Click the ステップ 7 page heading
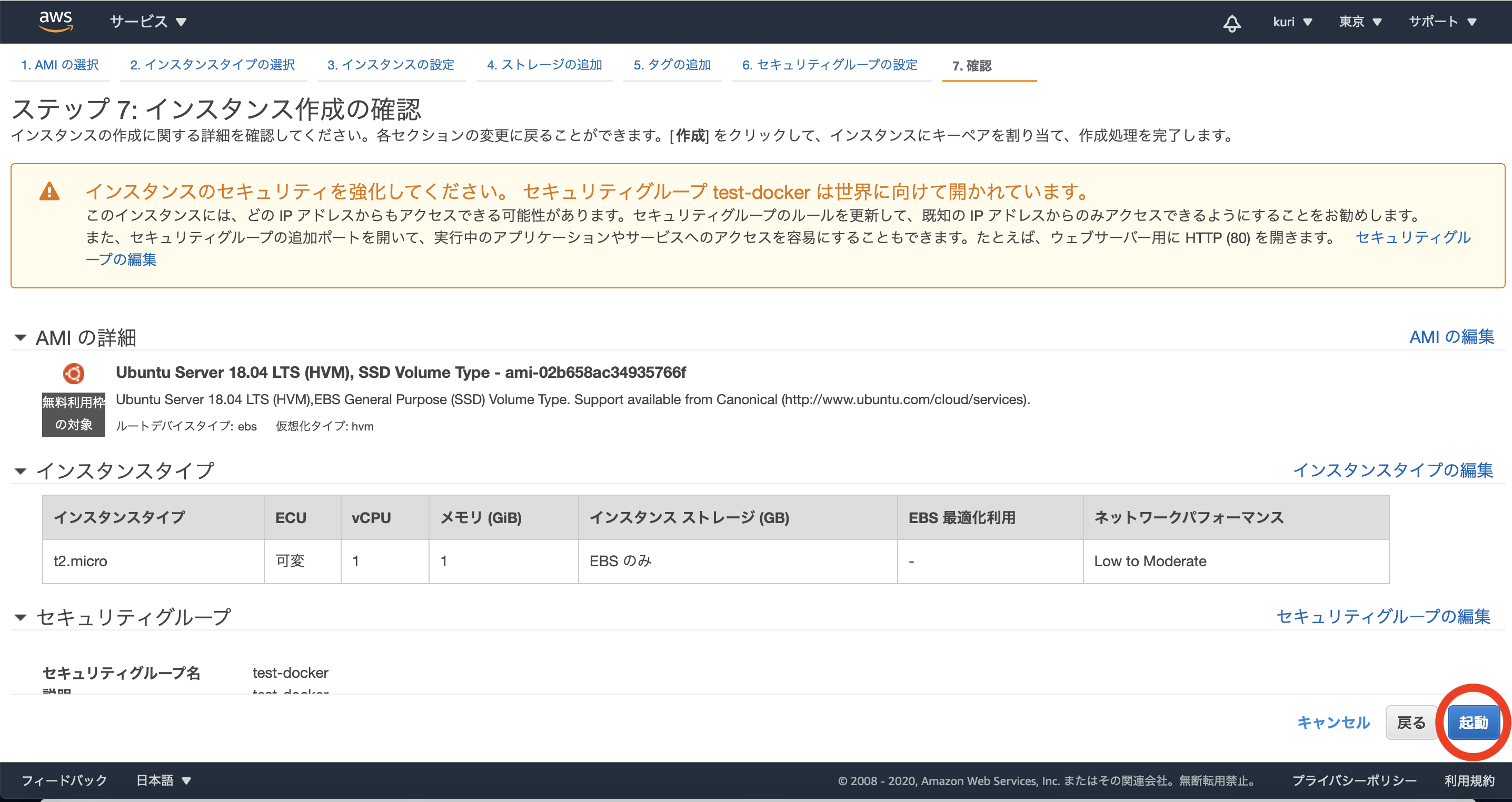This screenshot has width=1512, height=802. pyautogui.click(x=216, y=109)
